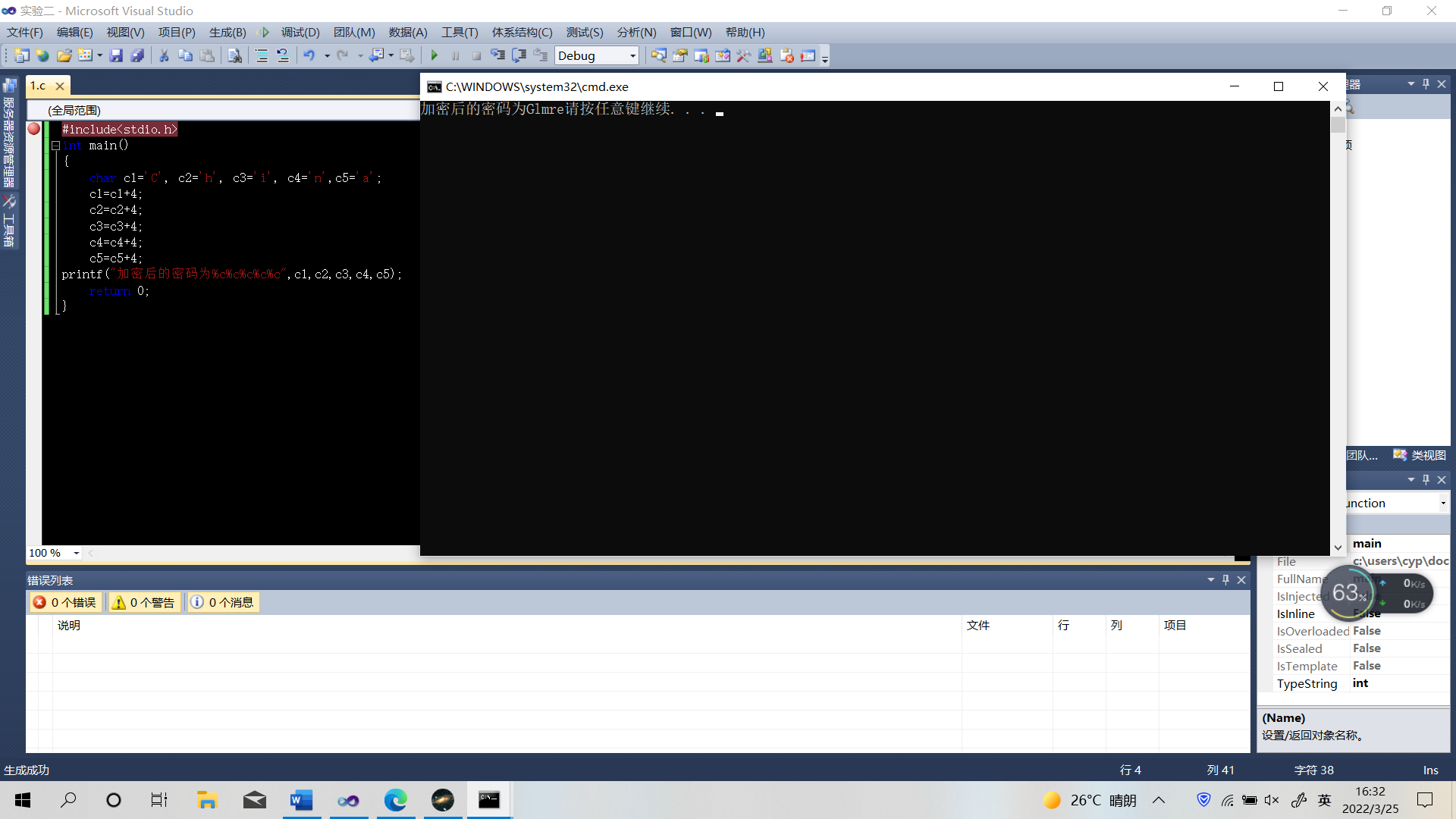Click the Save file toolbar icon
1456x819 pixels.
[116, 55]
